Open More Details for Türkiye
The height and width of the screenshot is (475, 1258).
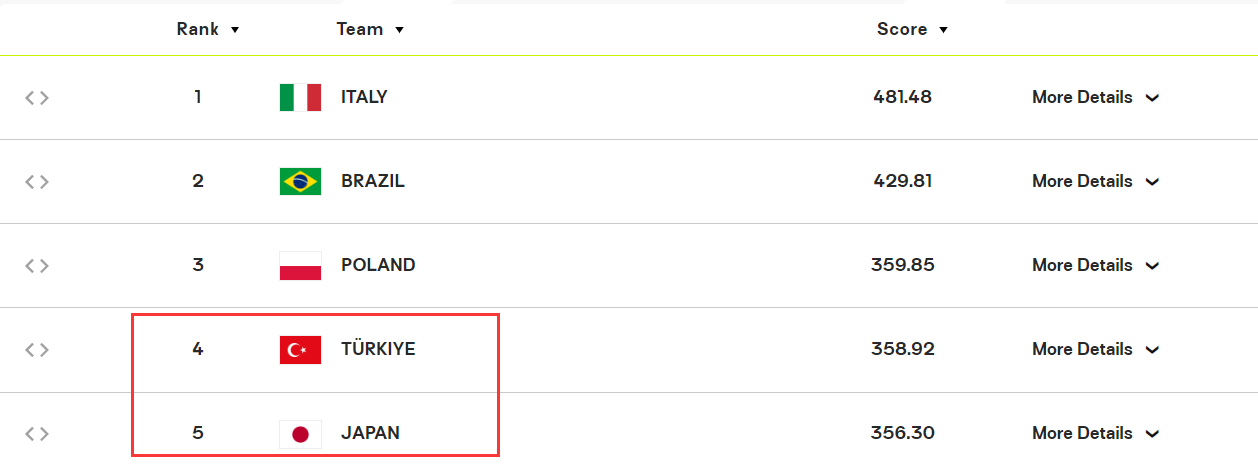click(1095, 349)
